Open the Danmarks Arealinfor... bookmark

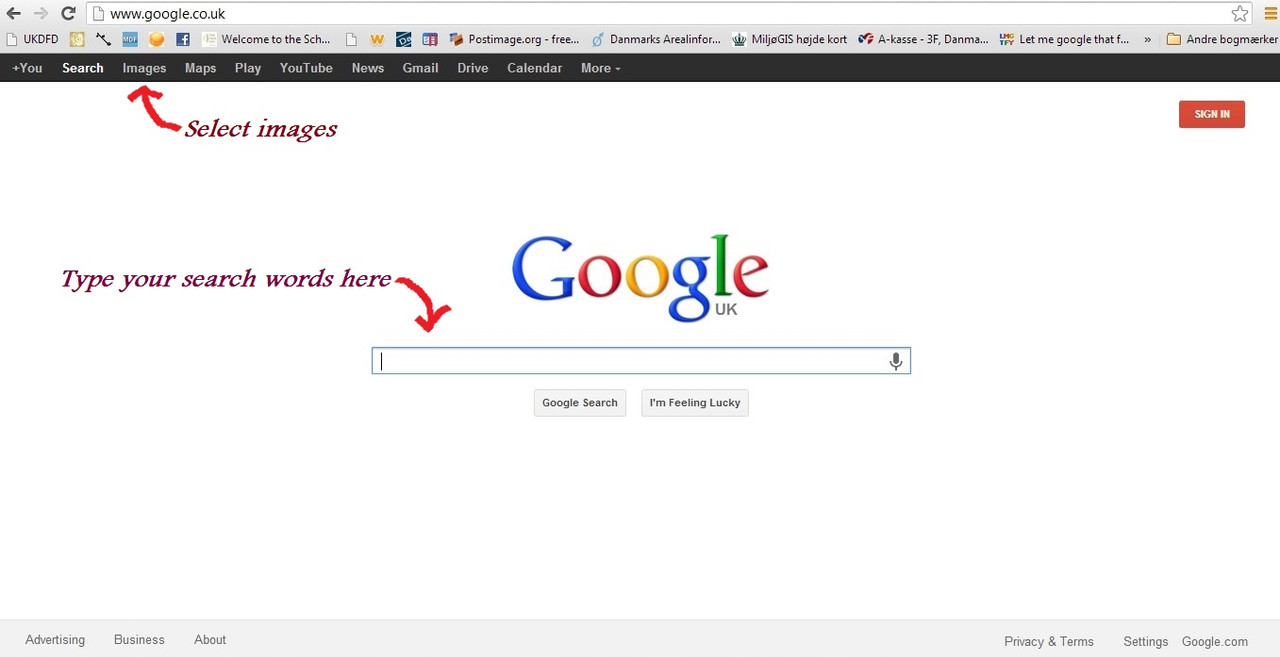coord(656,40)
